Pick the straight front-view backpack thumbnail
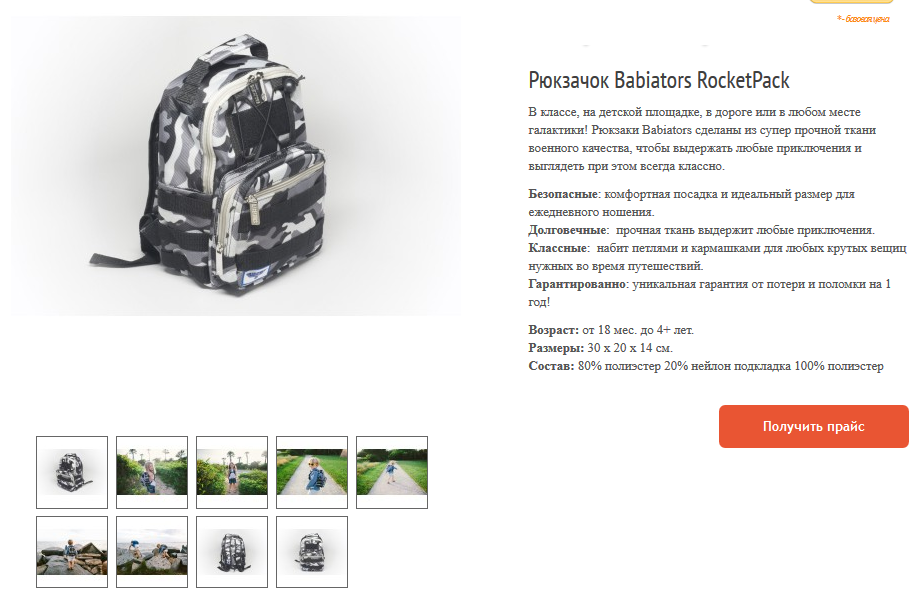 [312, 552]
